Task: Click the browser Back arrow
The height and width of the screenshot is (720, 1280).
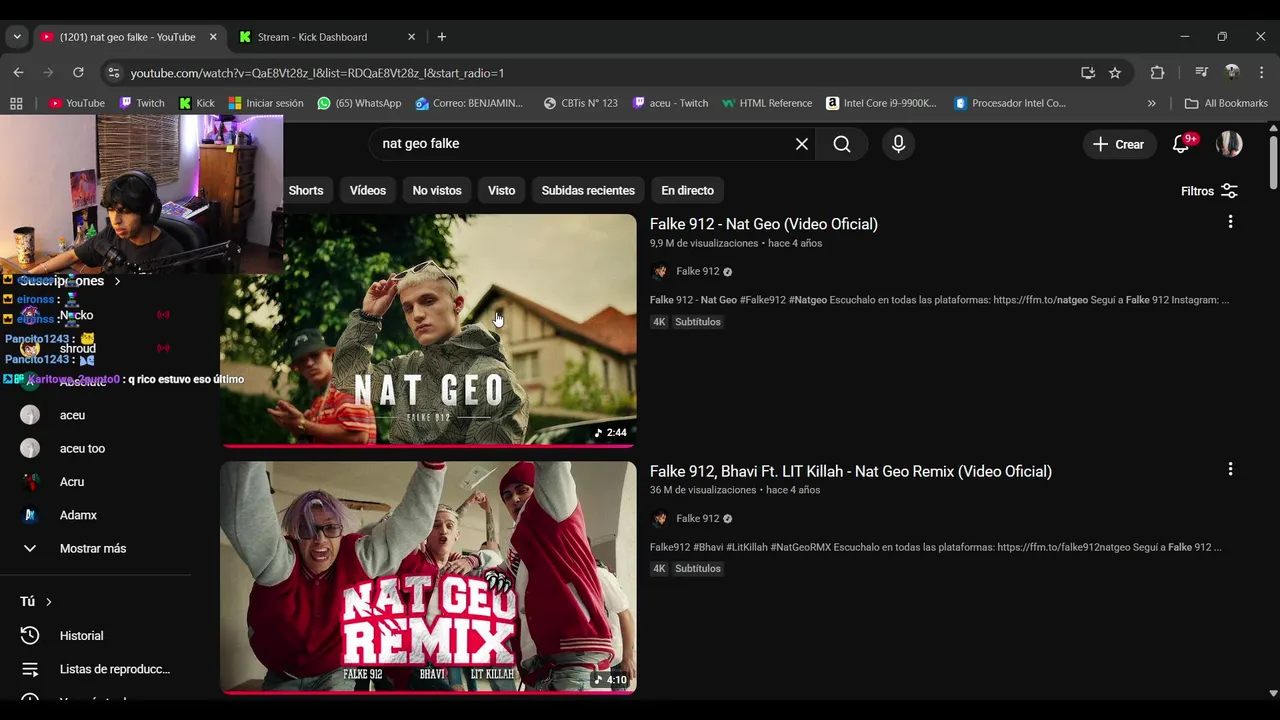Action: tap(18, 73)
